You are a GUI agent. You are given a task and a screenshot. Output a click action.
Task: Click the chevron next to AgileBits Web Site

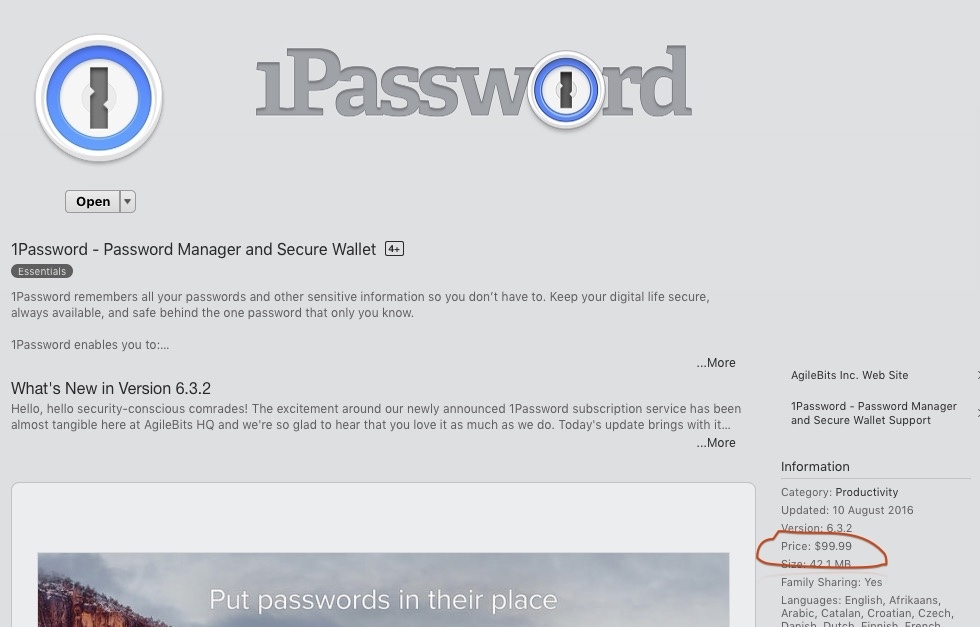click(x=977, y=375)
